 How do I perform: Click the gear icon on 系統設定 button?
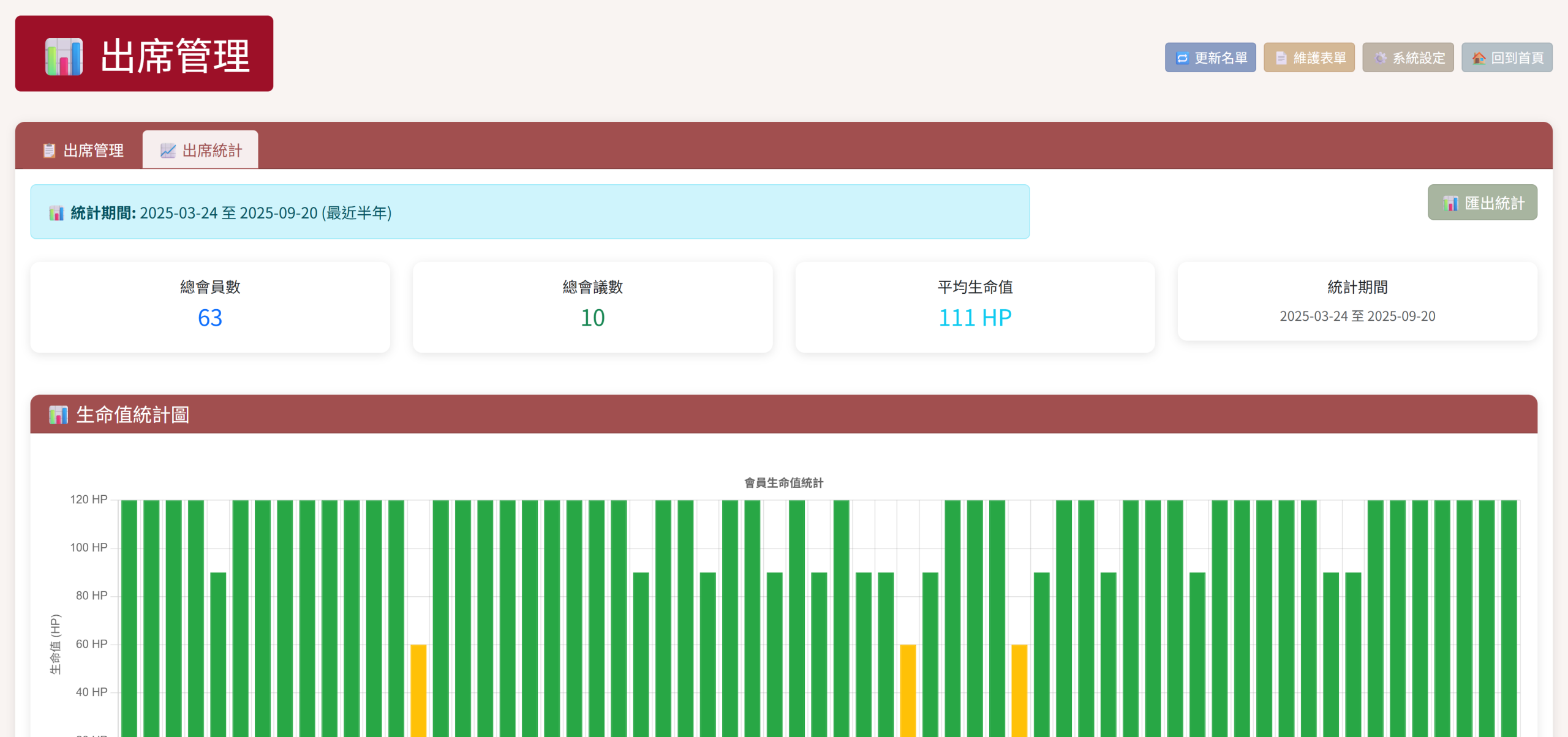[1380, 58]
